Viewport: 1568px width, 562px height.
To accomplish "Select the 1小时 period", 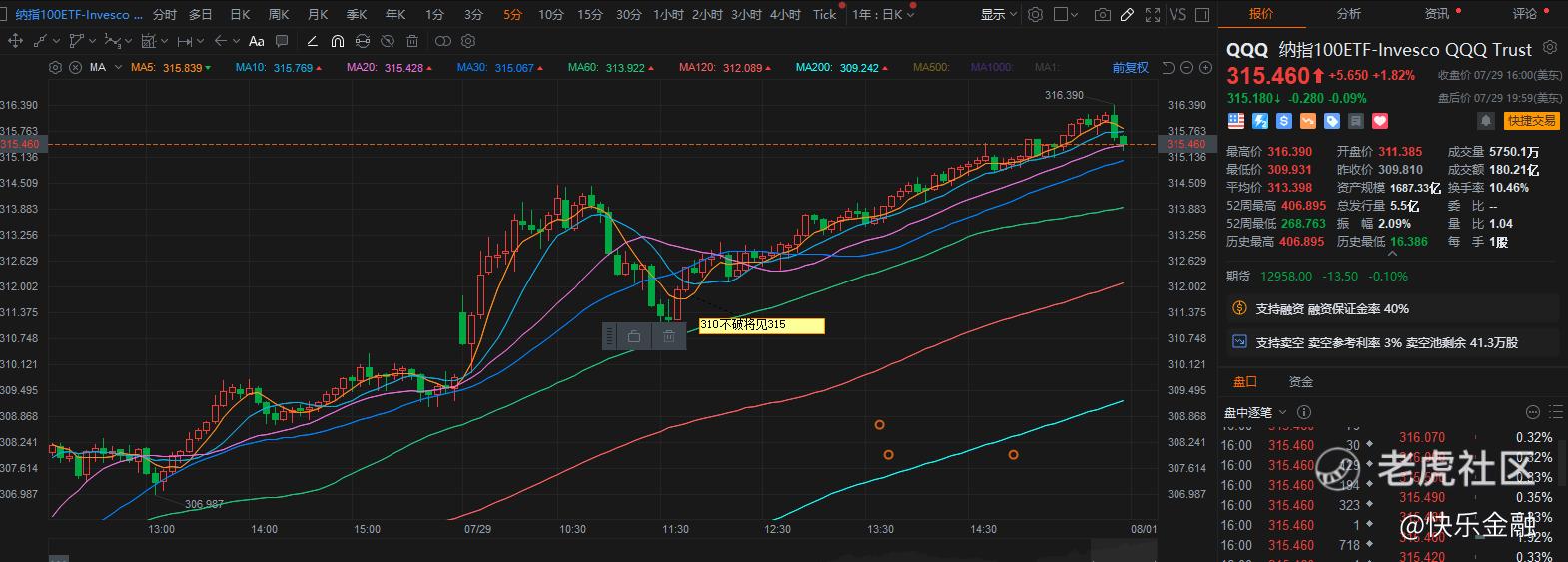I will tap(668, 14).
